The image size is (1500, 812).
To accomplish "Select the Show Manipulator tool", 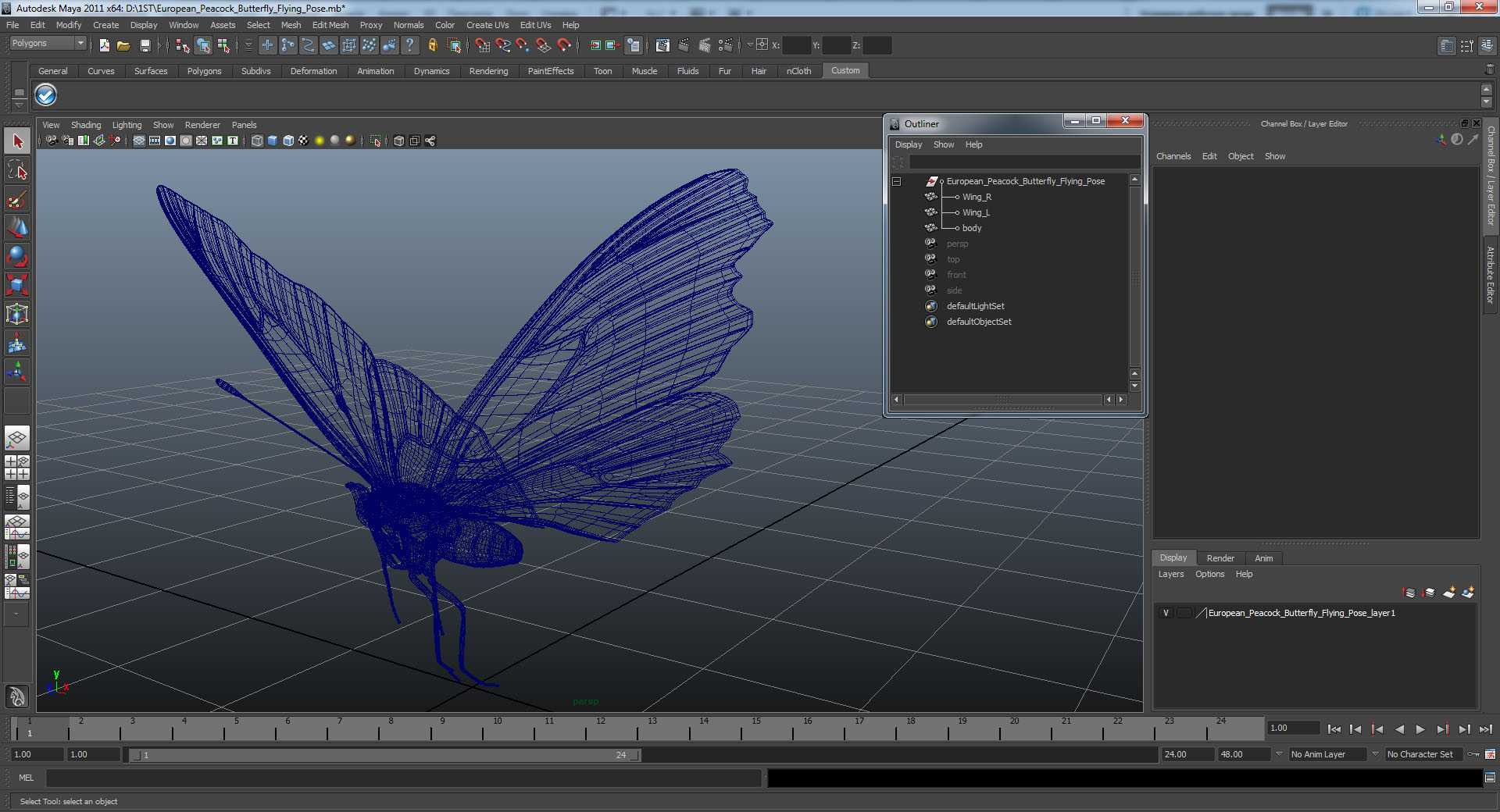I will click(x=17, y=372).
